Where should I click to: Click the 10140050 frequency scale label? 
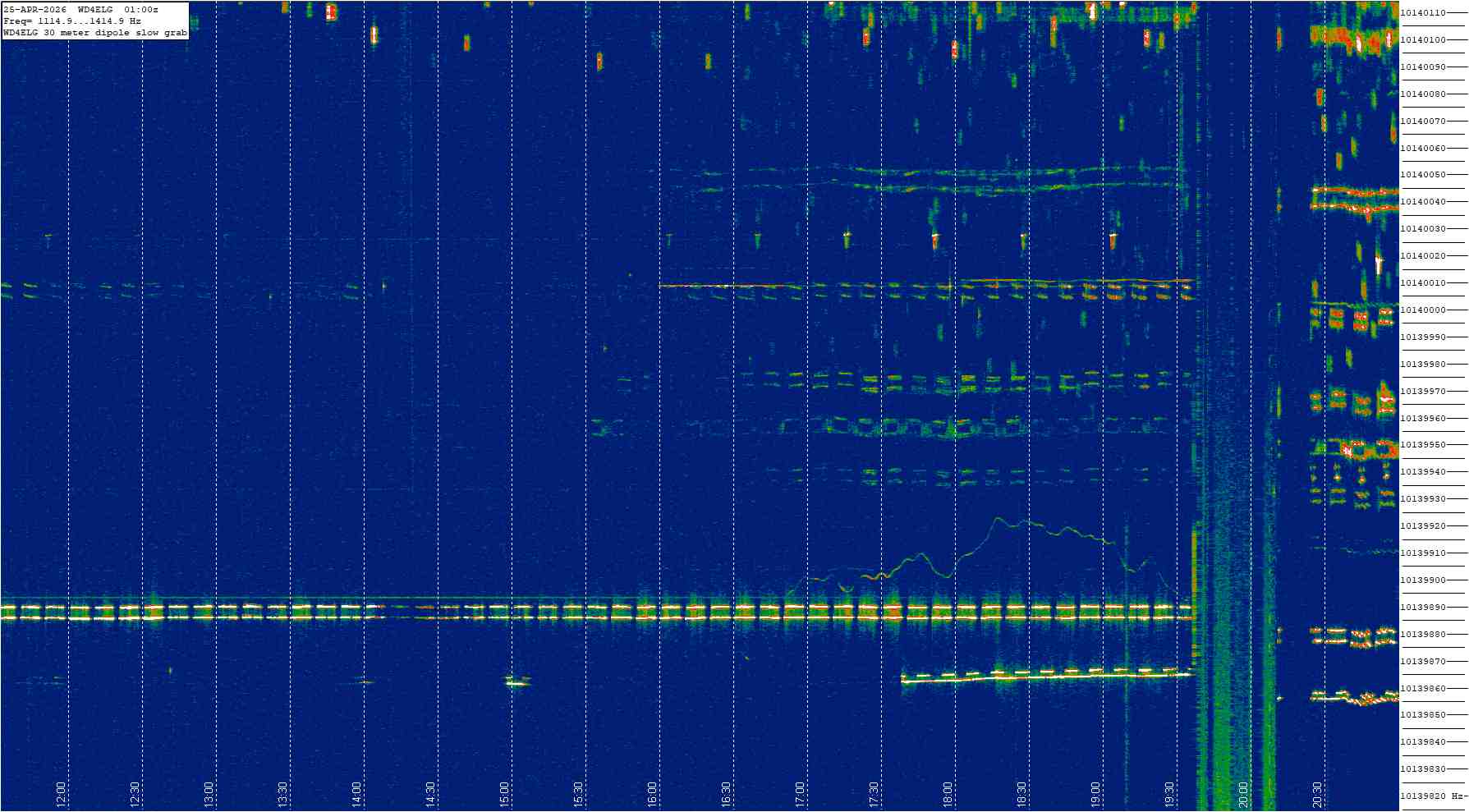click(1423, 175)
